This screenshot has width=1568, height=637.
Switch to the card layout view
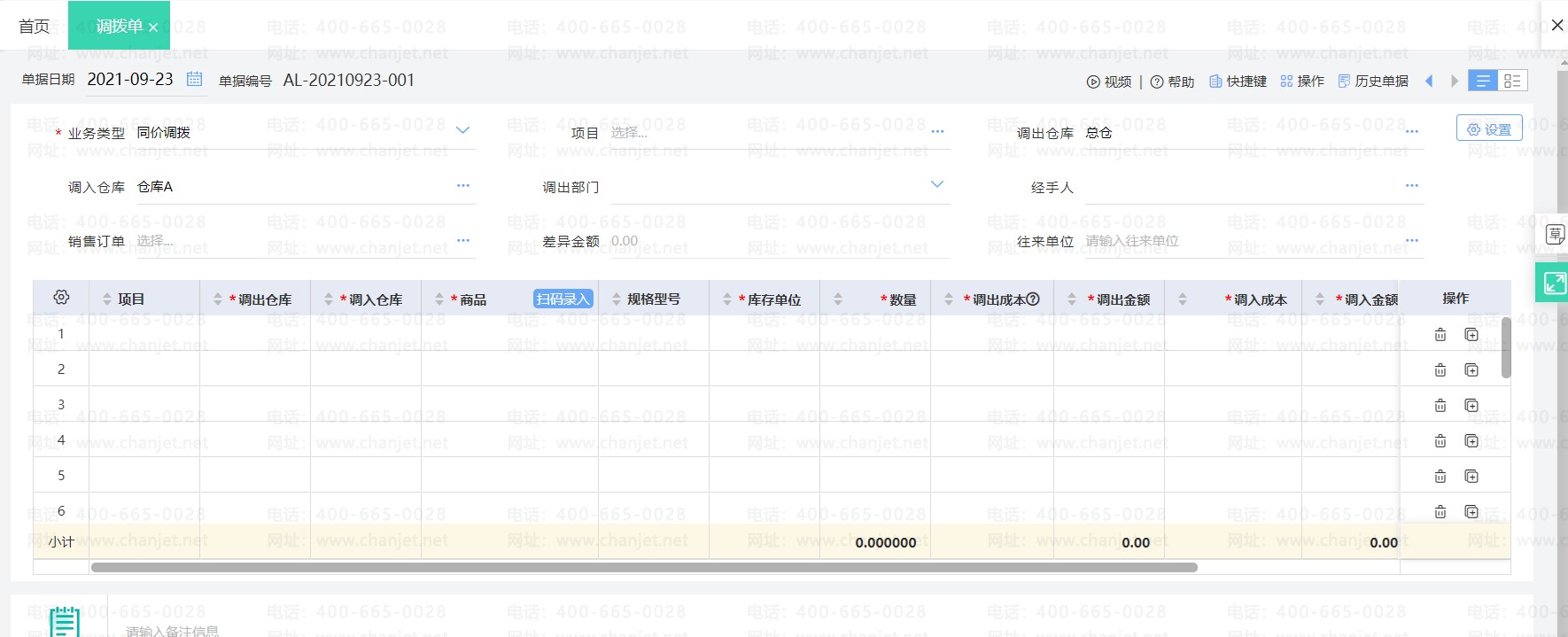tap(1513, 81)
